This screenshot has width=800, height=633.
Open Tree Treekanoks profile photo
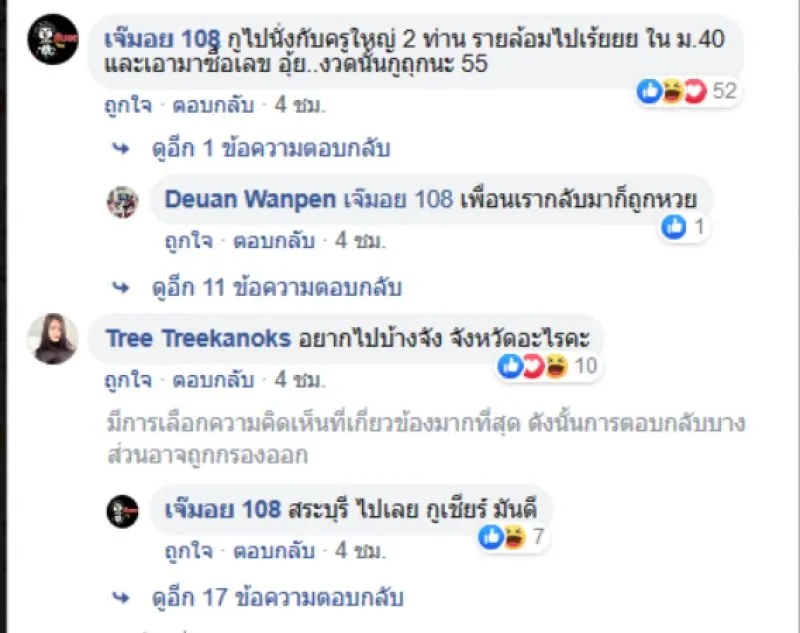(53, 339)
